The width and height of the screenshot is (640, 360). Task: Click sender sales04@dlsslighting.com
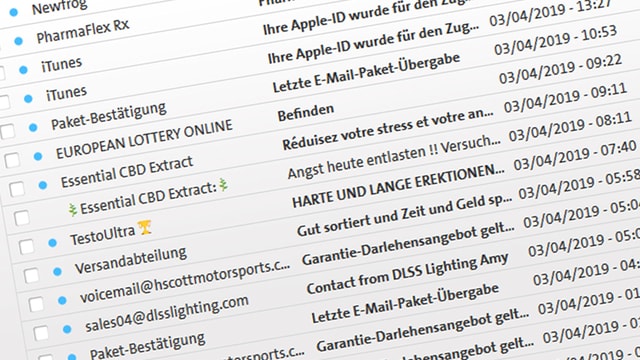pyautogui.click(x=167, y=313)
